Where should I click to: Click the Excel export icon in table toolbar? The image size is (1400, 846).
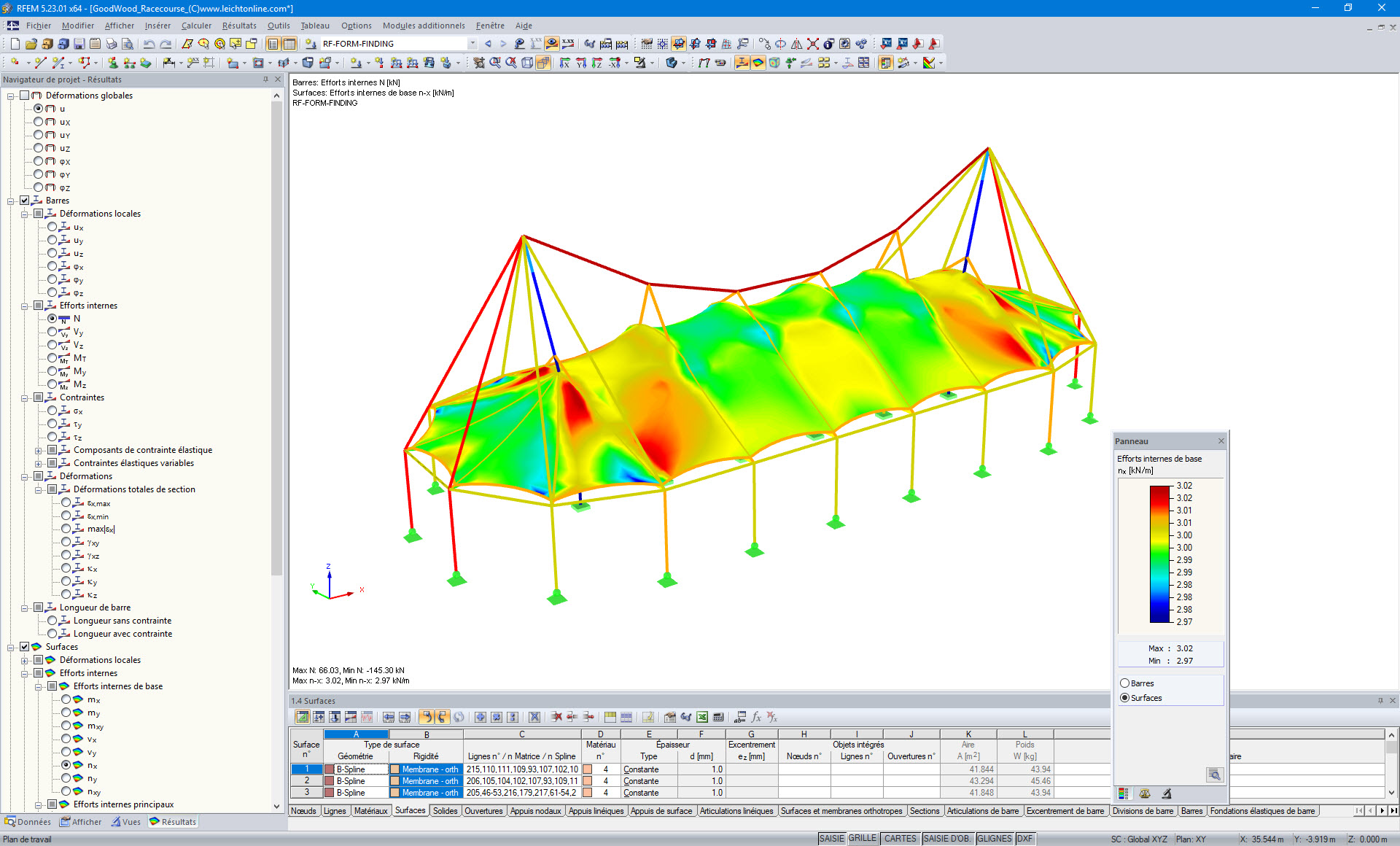coord(702,717)
